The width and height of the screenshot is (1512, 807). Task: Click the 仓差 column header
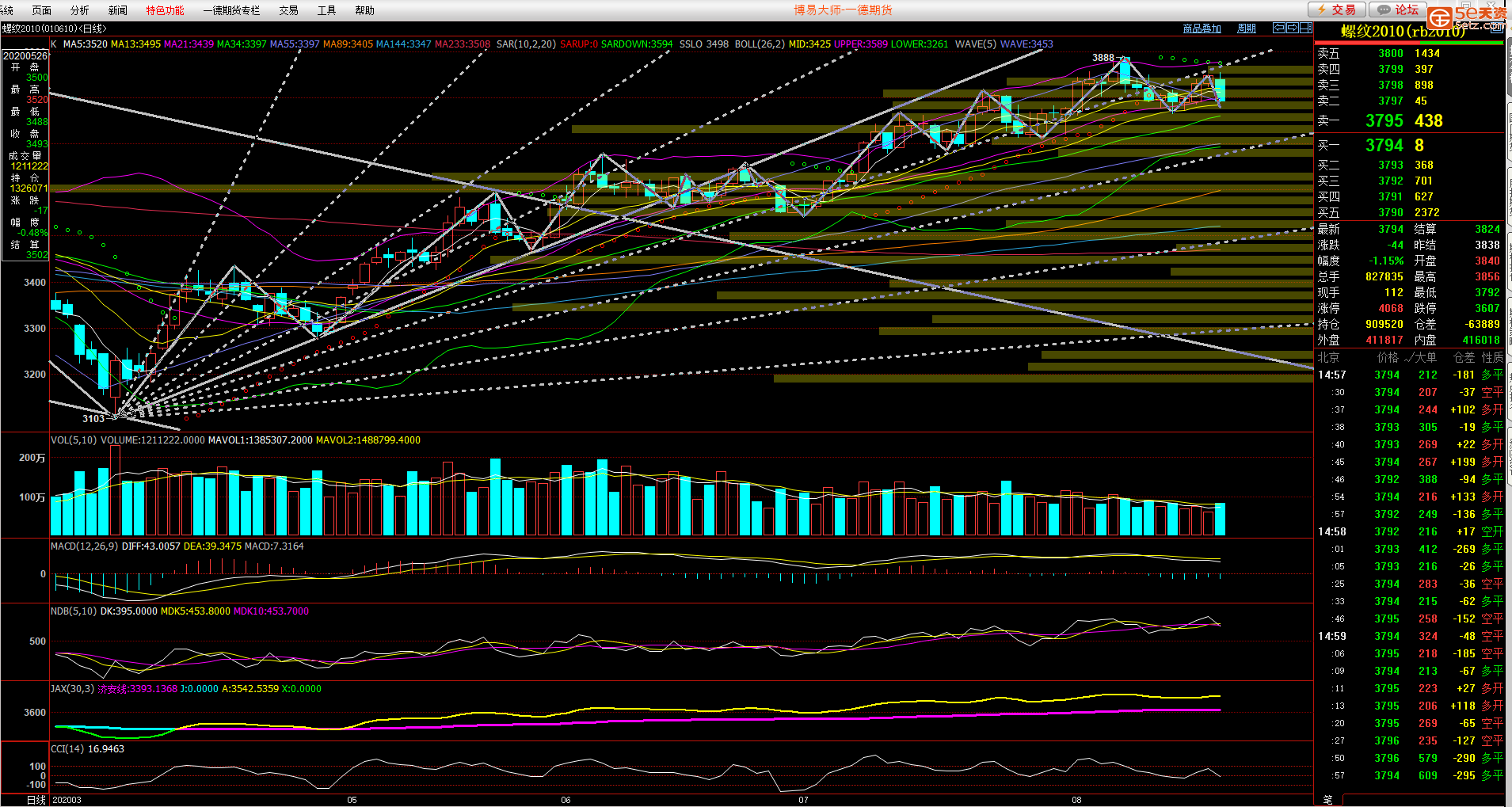coord(1464,357)
